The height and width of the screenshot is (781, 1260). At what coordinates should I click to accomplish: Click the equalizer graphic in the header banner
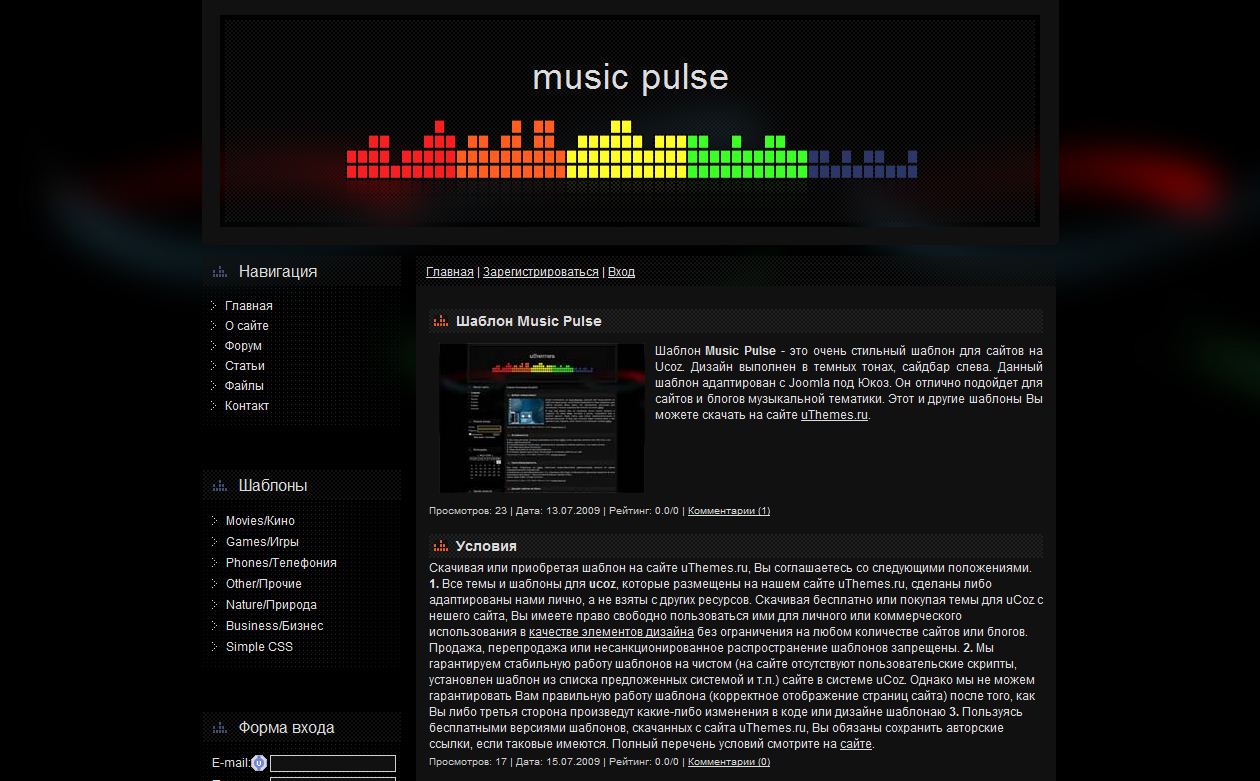(x=632, y=150)
